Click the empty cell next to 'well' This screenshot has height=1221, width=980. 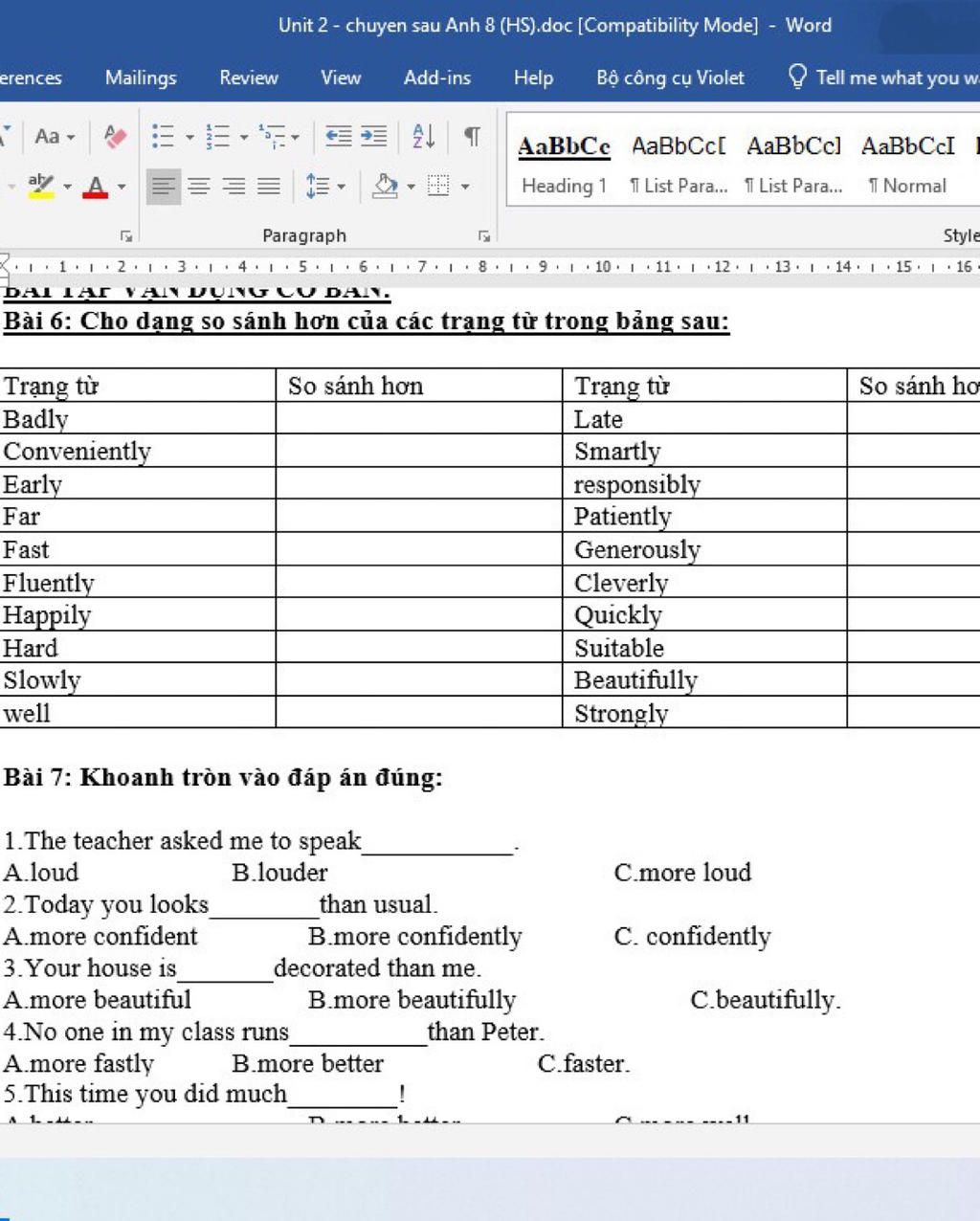[x=418, y=712]
